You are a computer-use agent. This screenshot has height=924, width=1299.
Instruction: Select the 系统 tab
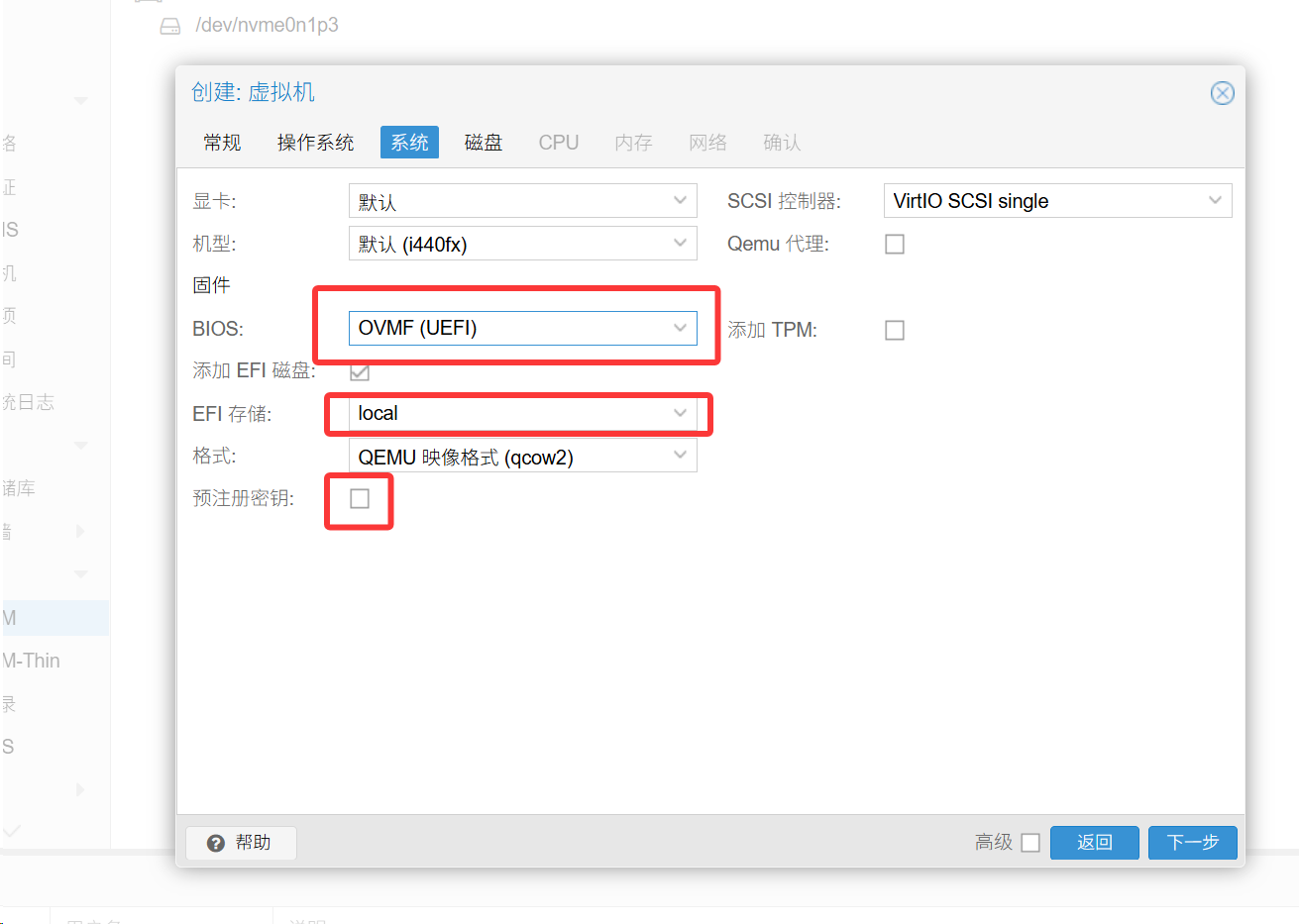[x=409, y=143]
